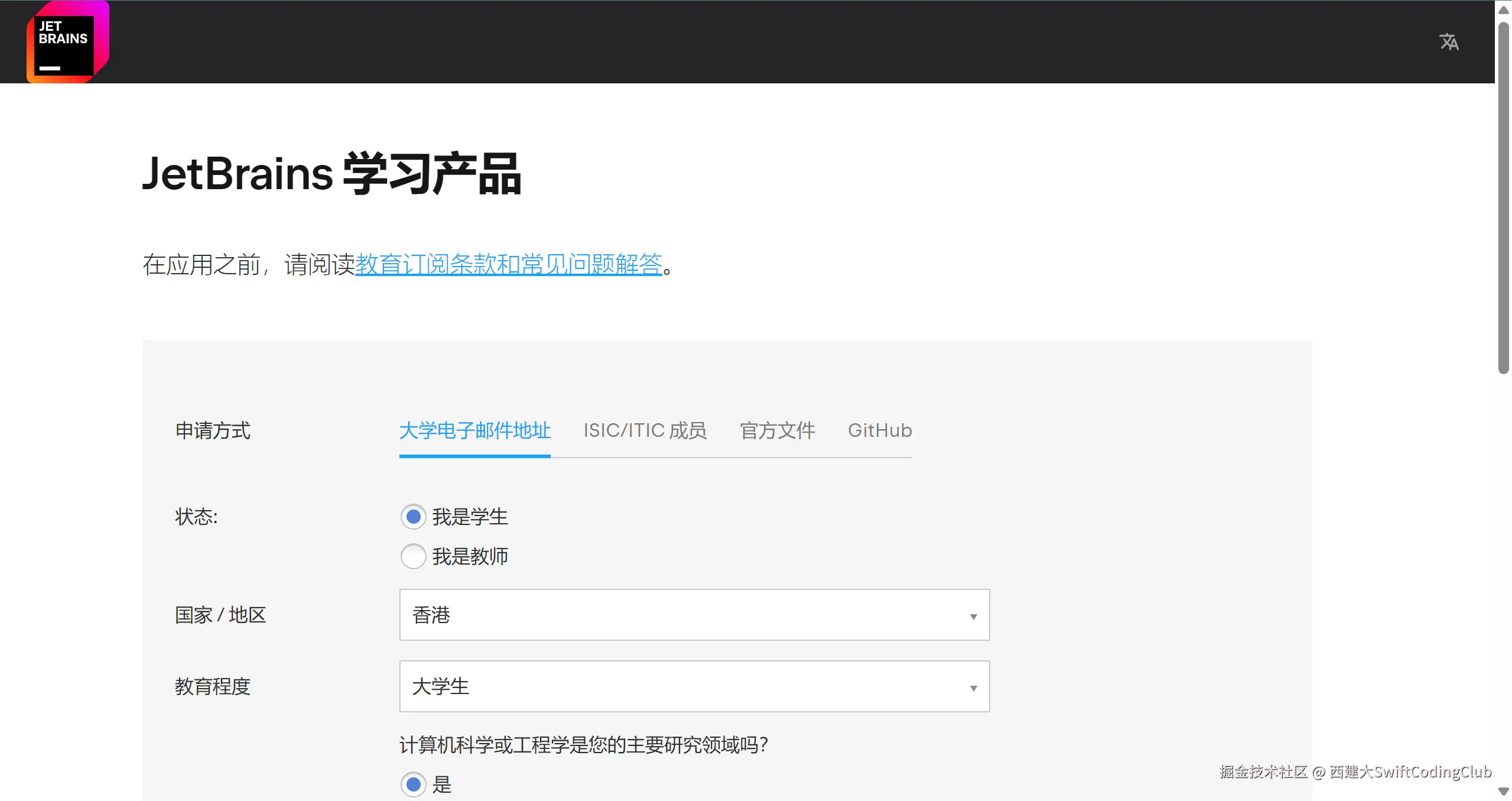Click the scrollbar down arrow

1504,791
